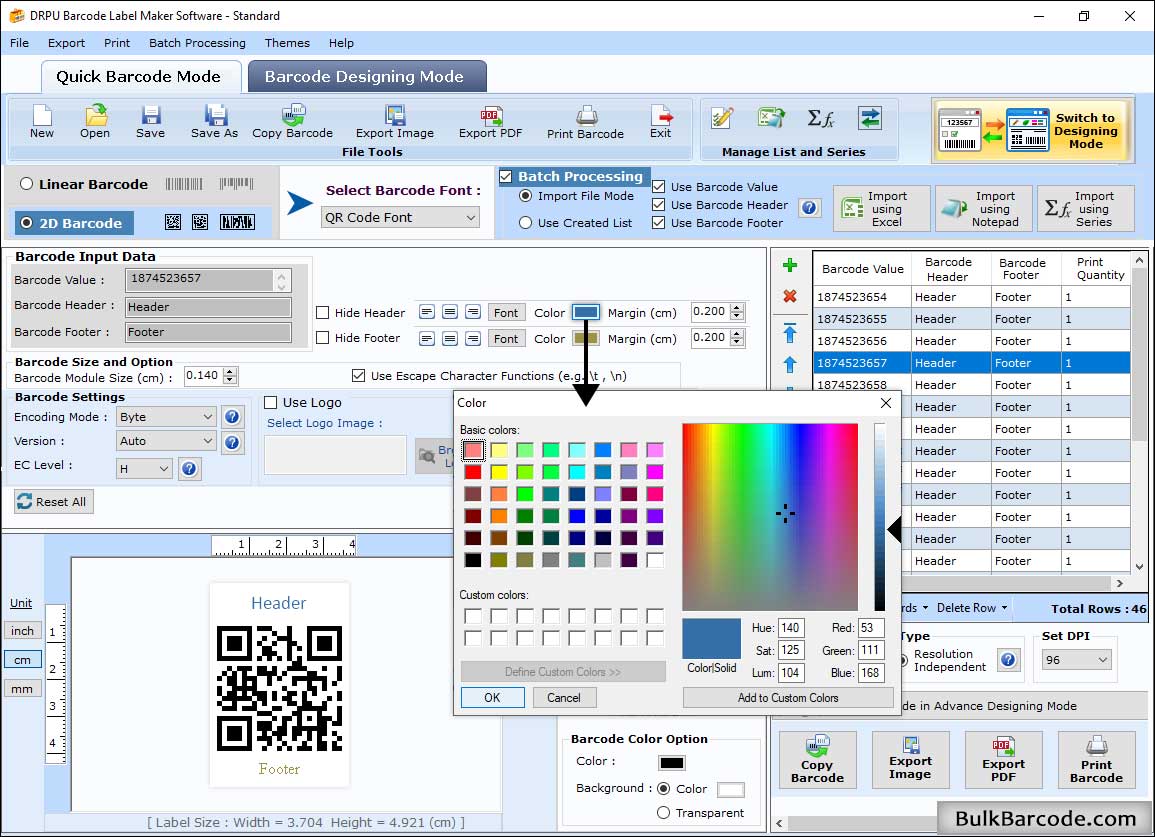Increase Barcode Module Size stepper
Viewport: 1155px width, 837px height.
pyautogui.click(x=230, y=371)
